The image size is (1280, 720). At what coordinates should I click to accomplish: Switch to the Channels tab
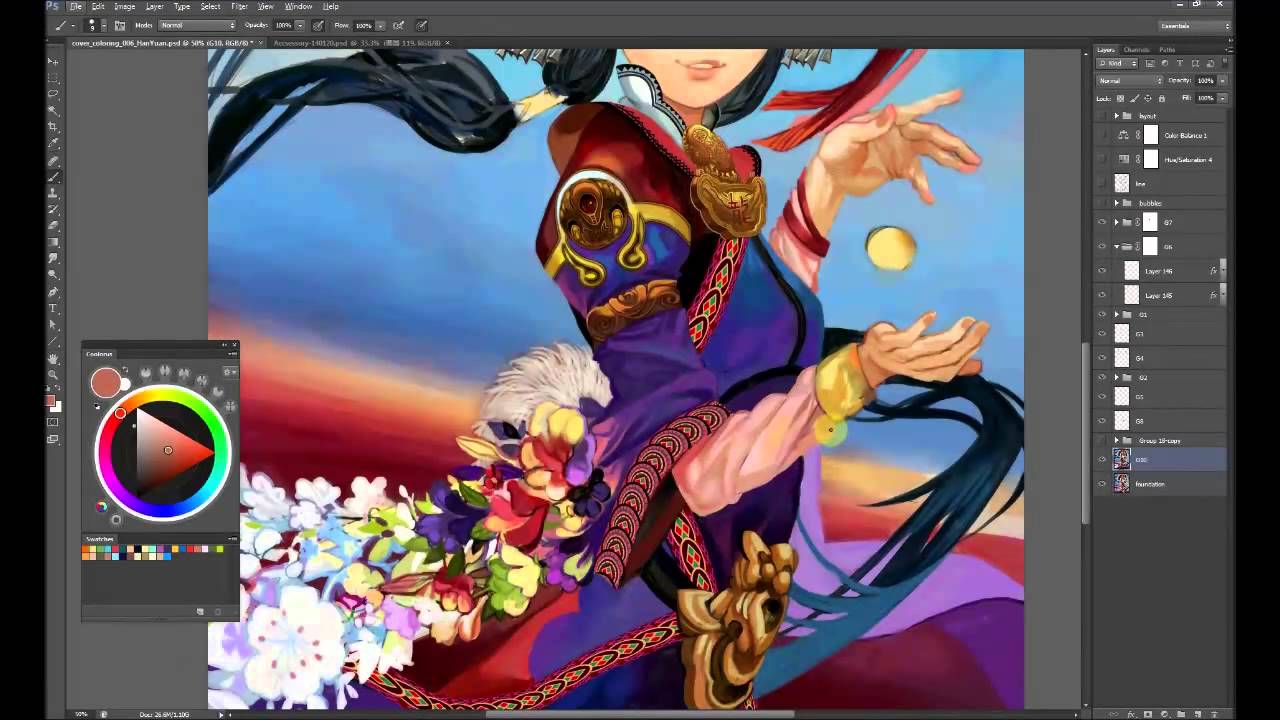[1136, 49]
